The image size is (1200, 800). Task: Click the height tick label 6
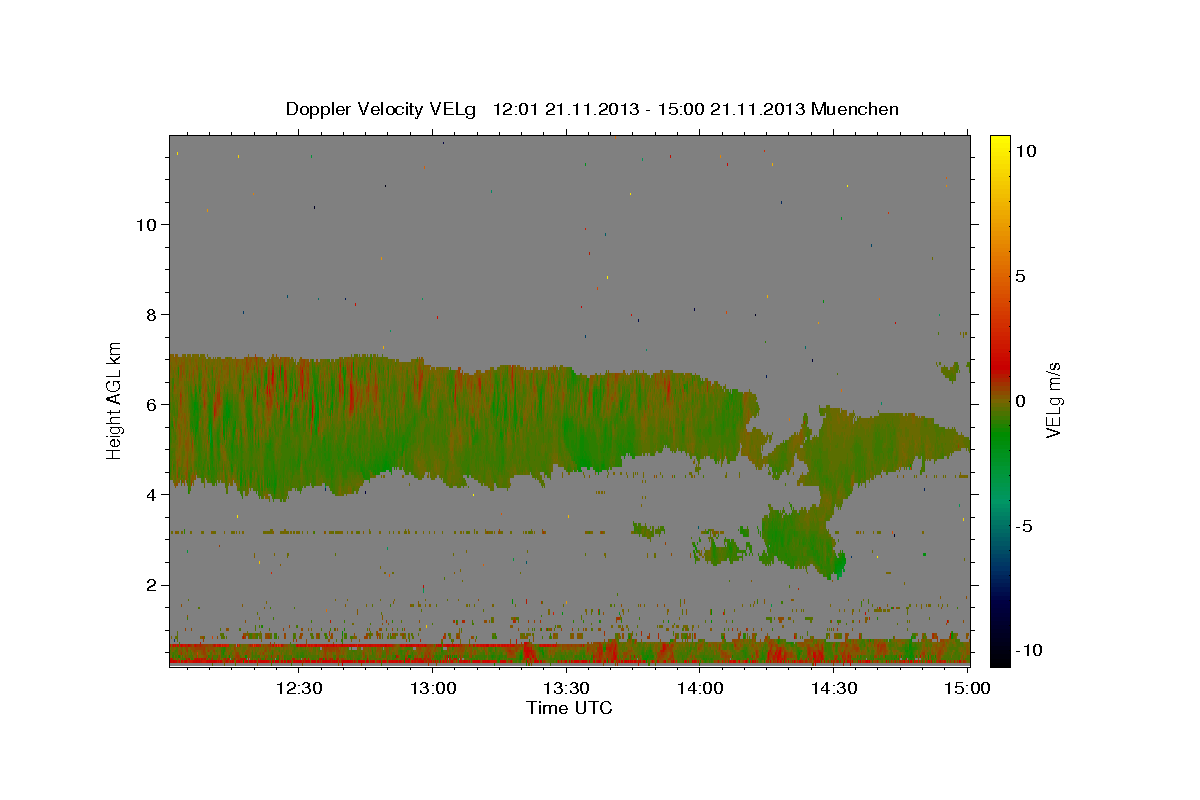152,404
